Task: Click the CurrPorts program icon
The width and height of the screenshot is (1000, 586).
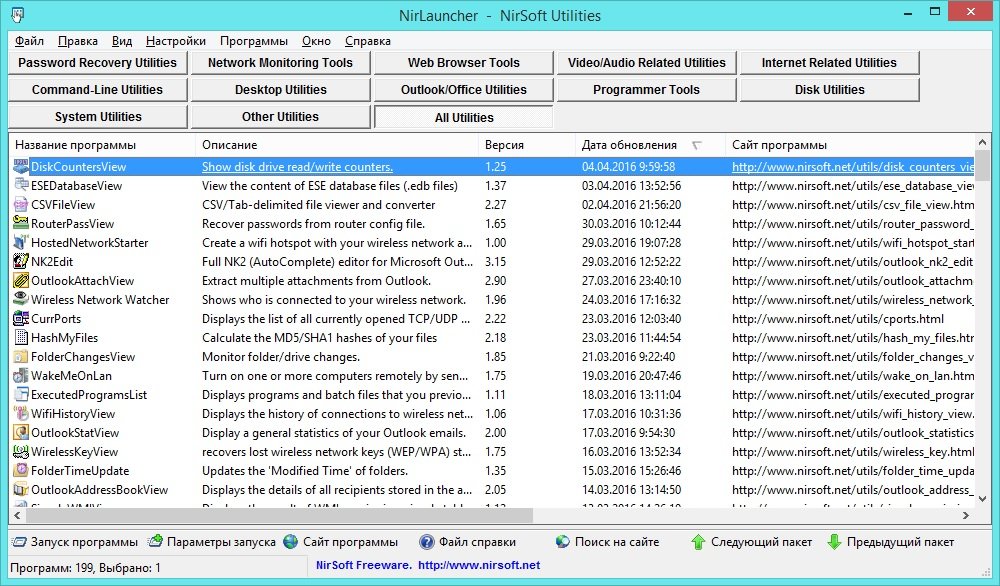Action: click(x=21, y=319)
